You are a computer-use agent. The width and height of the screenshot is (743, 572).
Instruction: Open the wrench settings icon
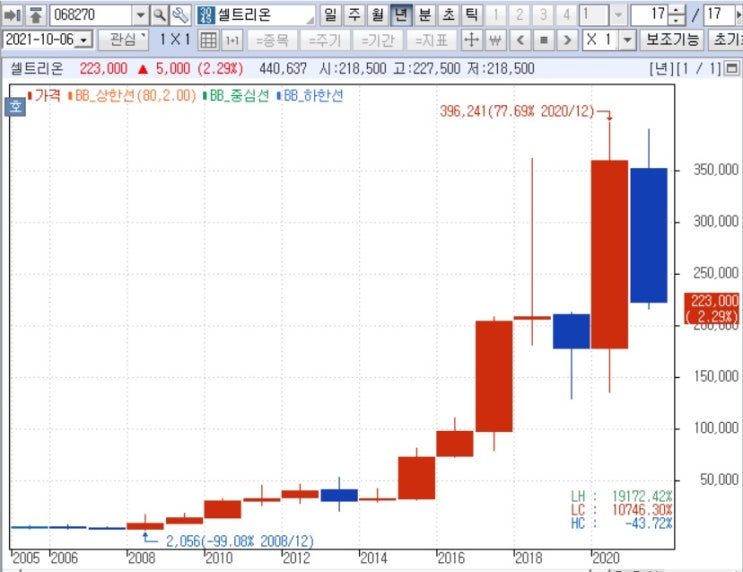point(181,15)
